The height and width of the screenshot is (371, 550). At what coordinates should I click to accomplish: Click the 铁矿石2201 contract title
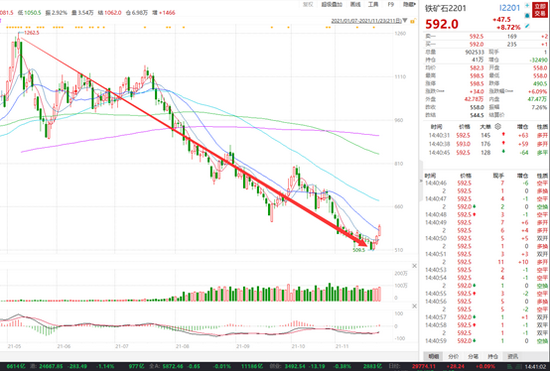pyautogui.click(x=445, y=8)
